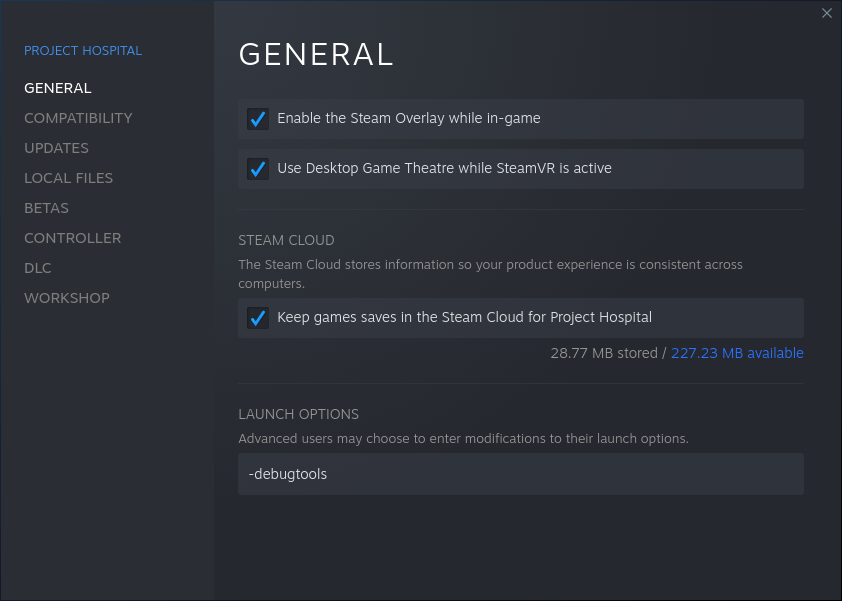The width and height of the screenshot is (842, 601).
Task: Click the large General page heading
Action: [x=316, y=54]
